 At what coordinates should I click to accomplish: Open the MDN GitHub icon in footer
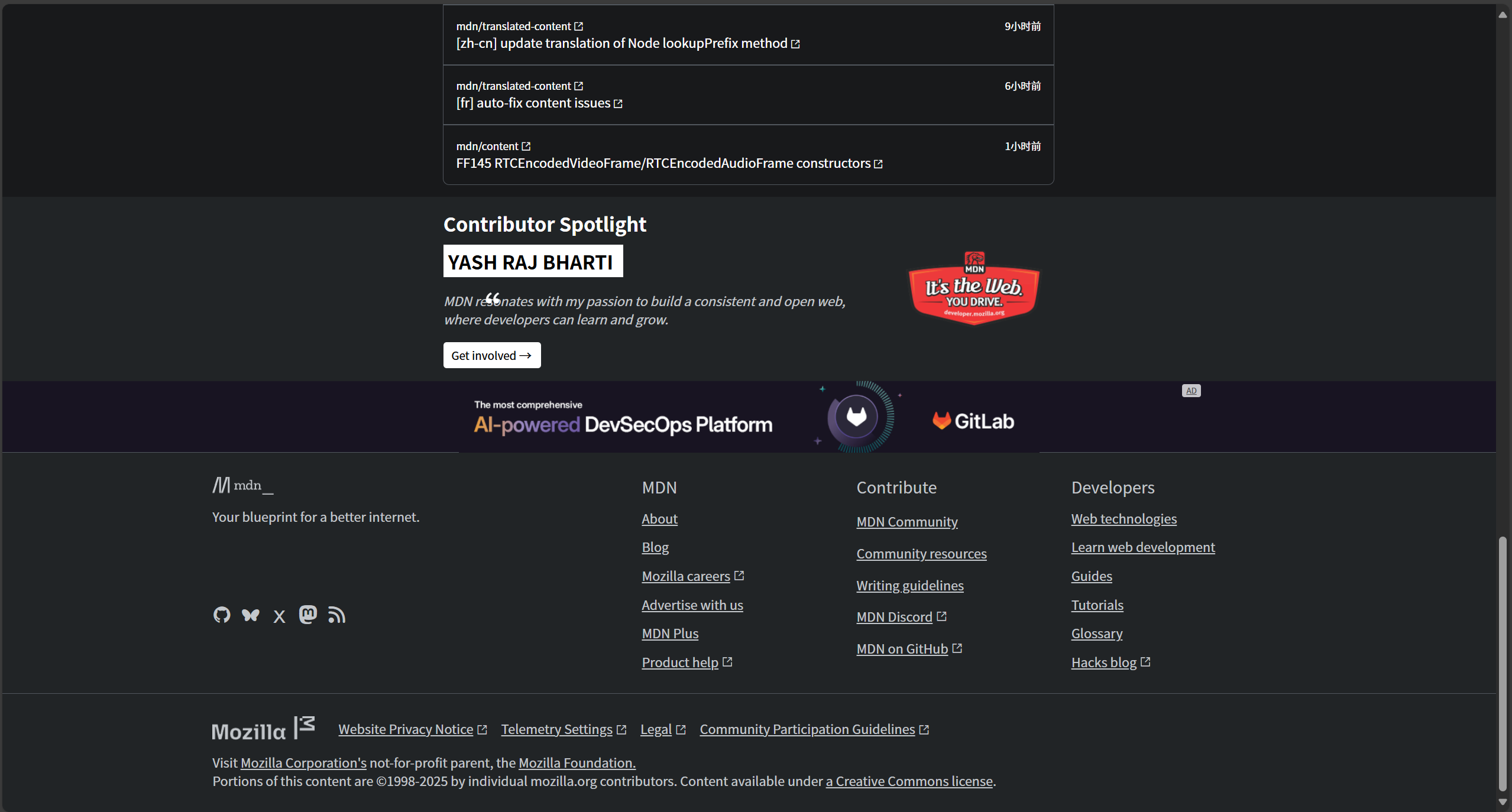coord(222,615)
